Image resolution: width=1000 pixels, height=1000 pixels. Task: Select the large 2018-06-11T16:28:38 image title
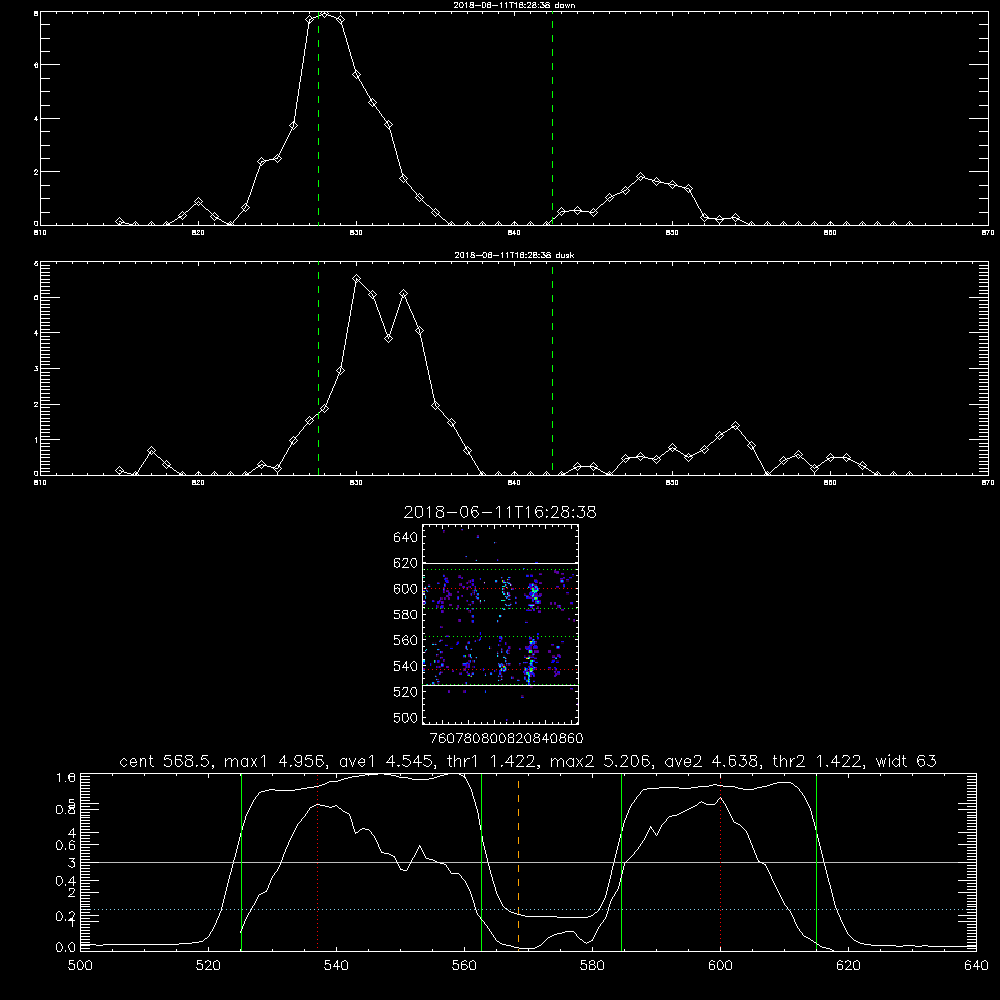(x=500, y=512)
